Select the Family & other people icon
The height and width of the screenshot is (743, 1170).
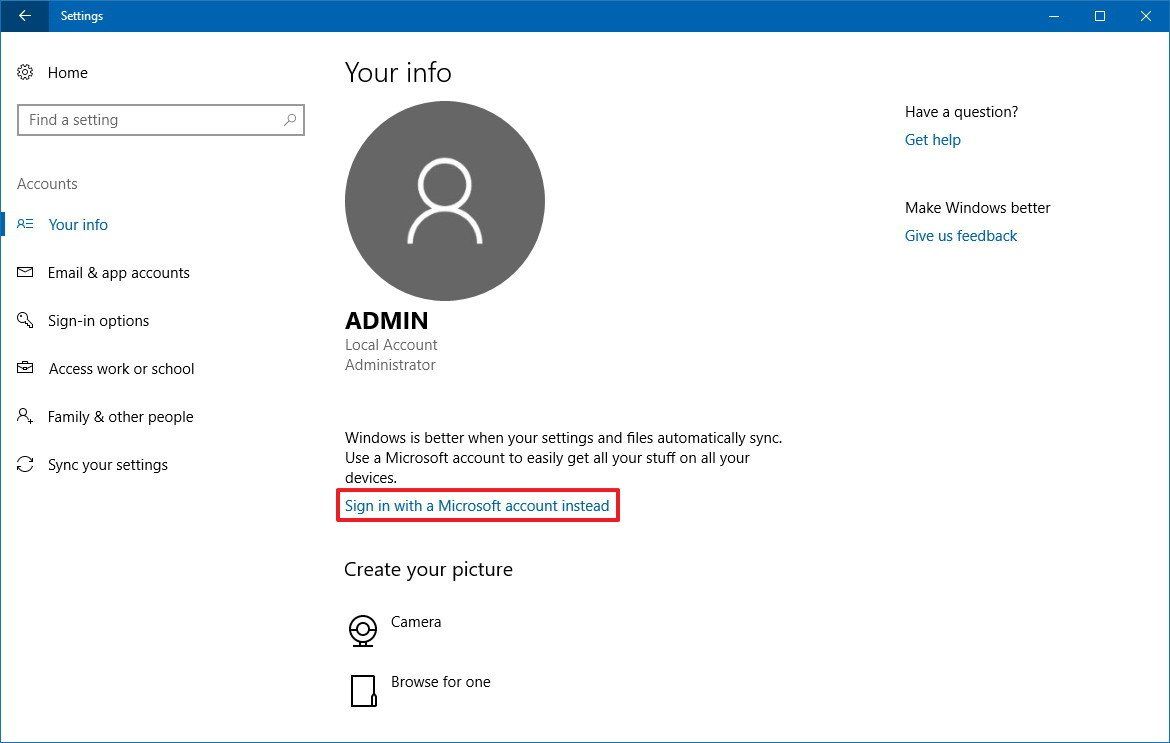[25, 416]
